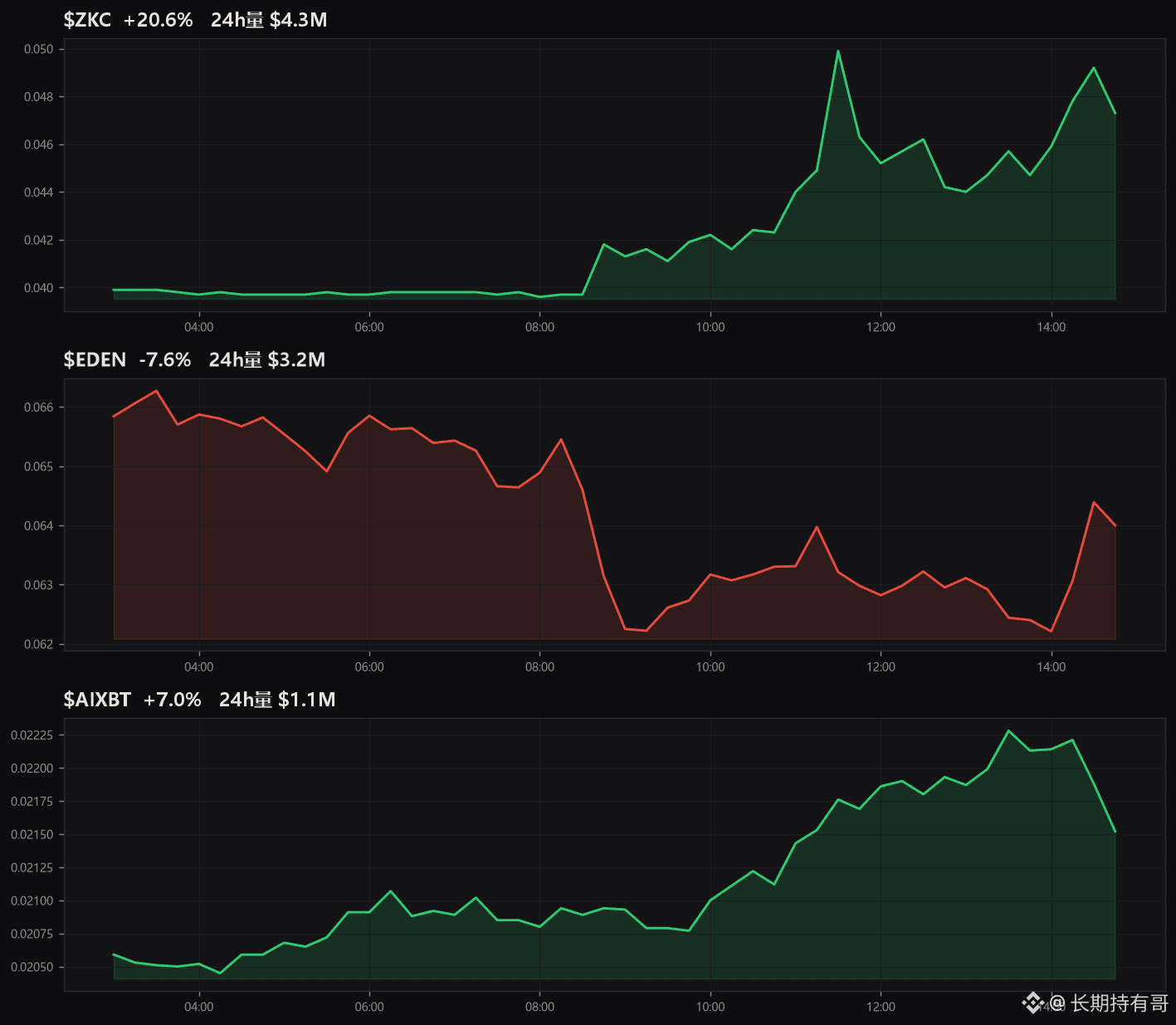Screen dimensions: 1176x1025
Task: Click the 08:00 label under the $AIXBT chart
Action: point(540,1007)
